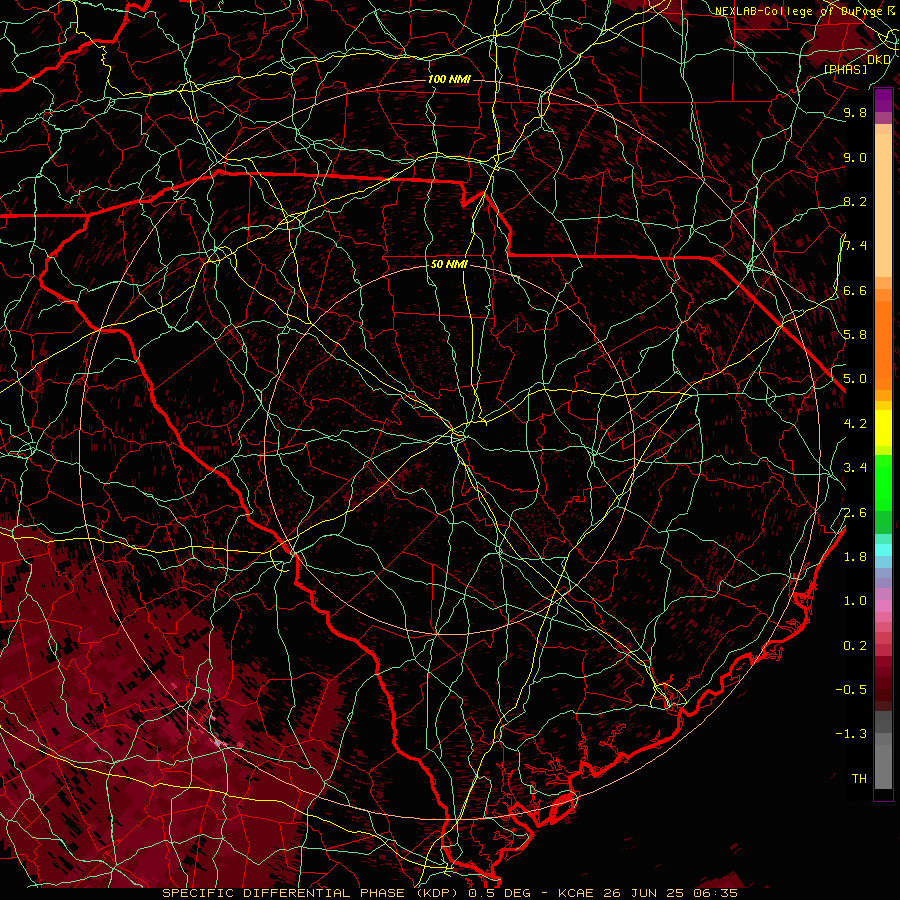Click the SPECIFIC DIFFERENTIAL PHASE (KDP) caption text
This screenshot has height=900, width=900.
312,893
